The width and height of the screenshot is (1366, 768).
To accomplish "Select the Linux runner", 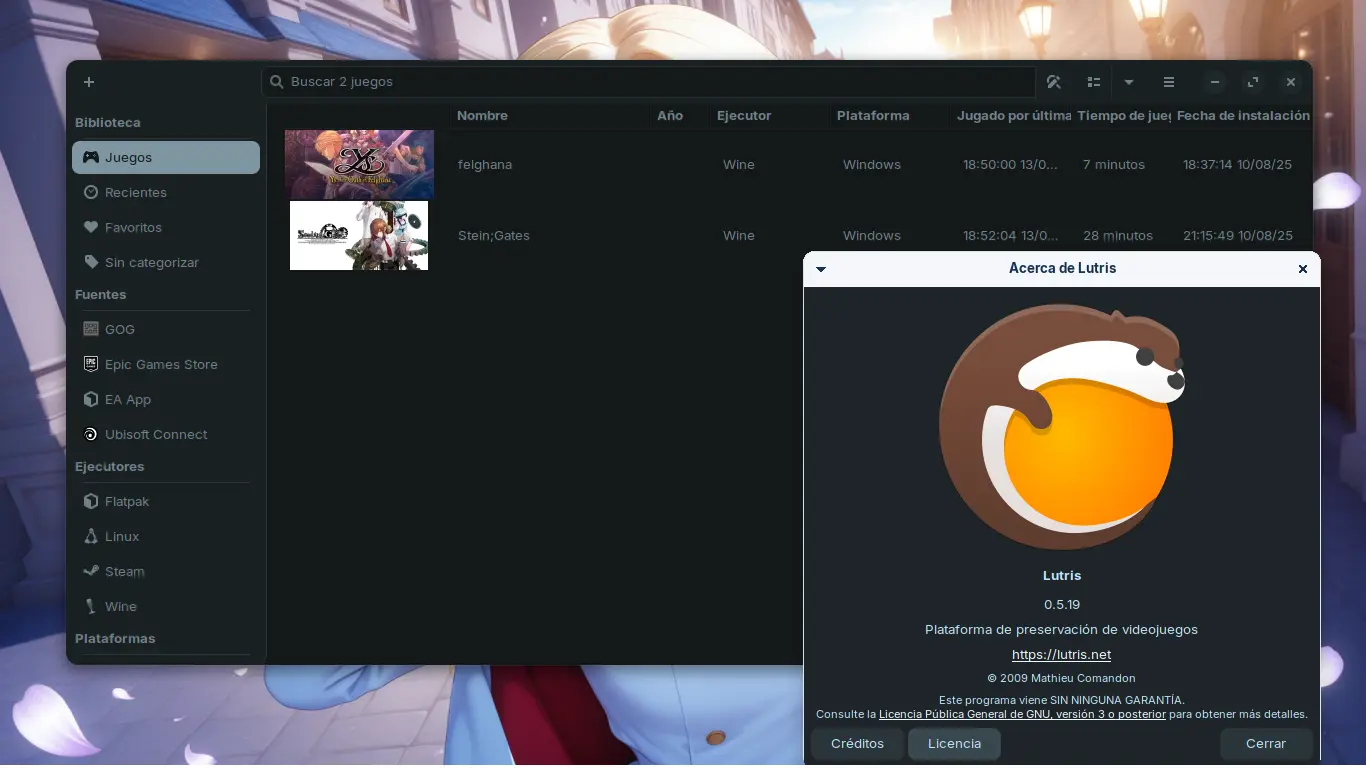I will click(x=121, y=536).
